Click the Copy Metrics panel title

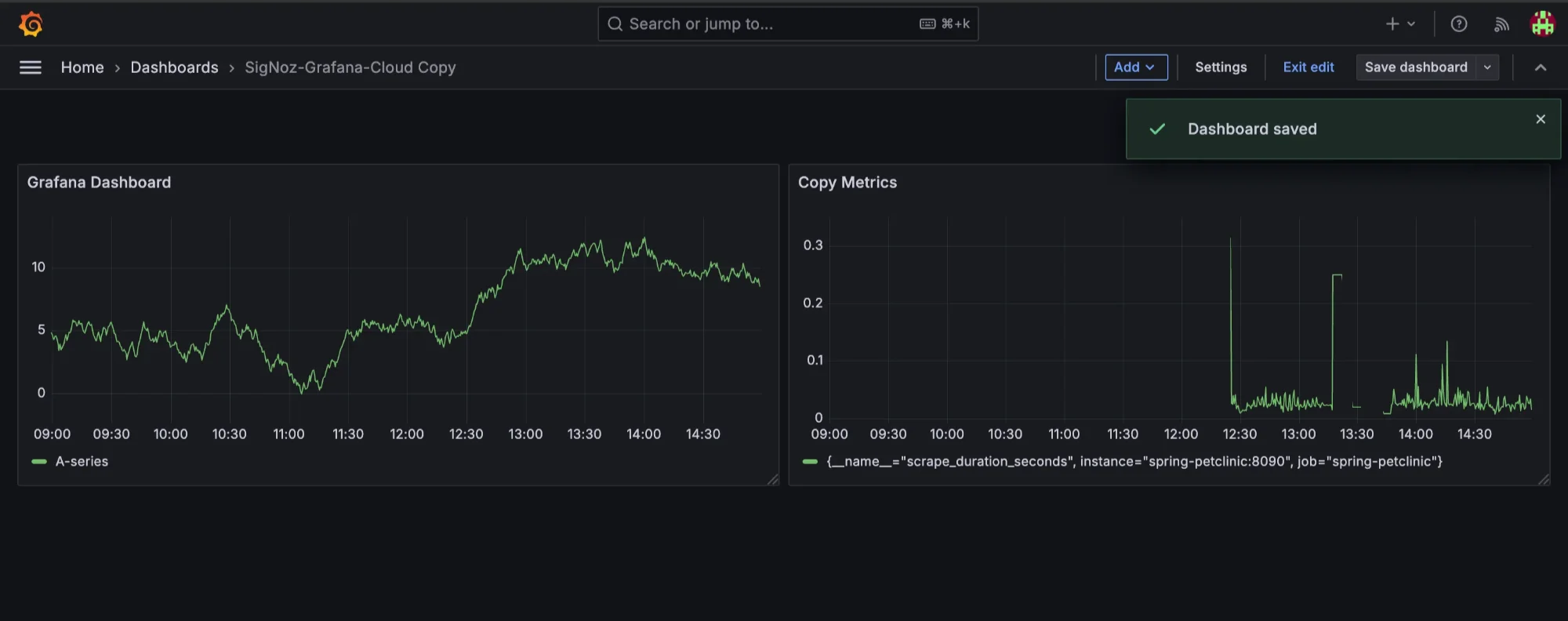(x=848, y=183)
